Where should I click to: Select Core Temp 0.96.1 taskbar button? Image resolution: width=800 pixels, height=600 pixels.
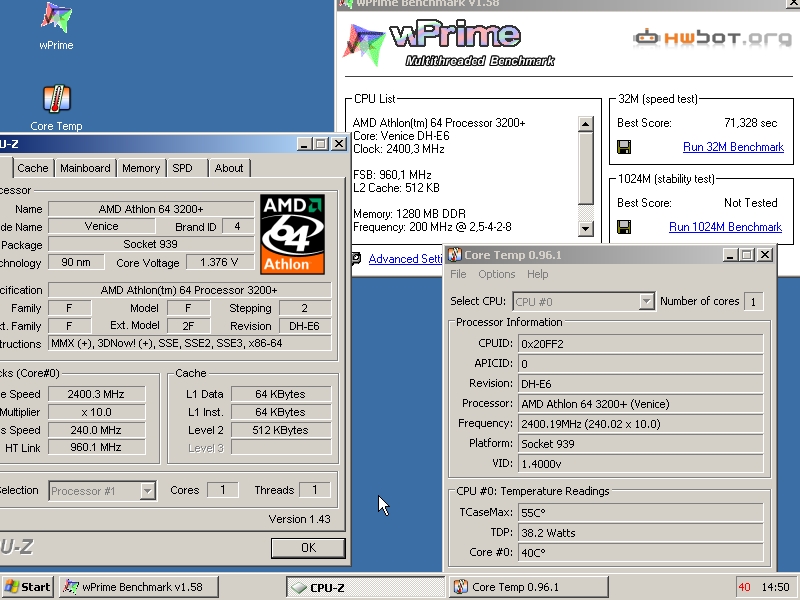click(529, 587)
